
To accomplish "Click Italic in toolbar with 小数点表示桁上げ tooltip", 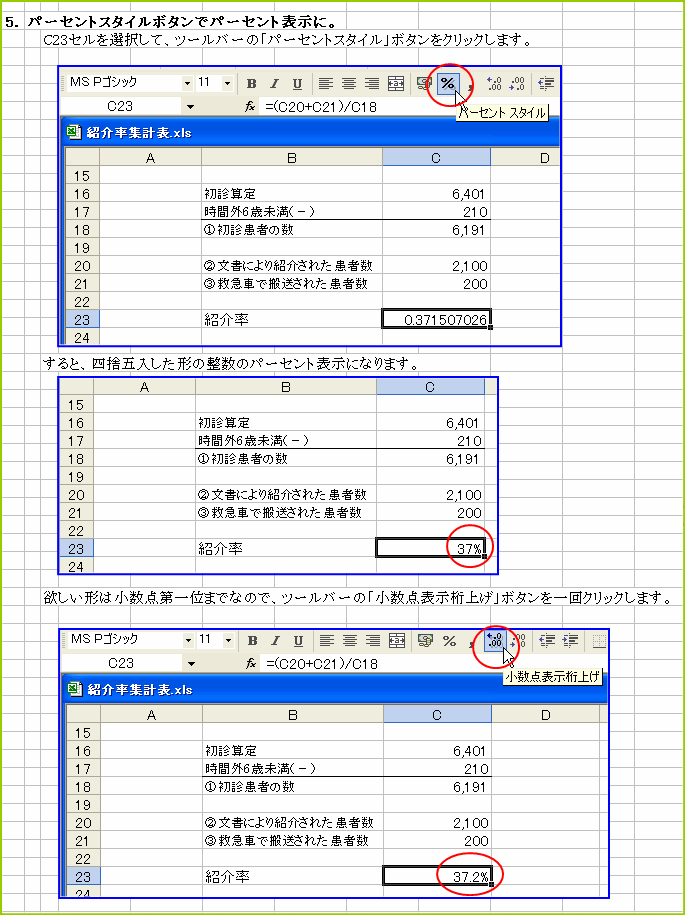I will click(275, 641).
